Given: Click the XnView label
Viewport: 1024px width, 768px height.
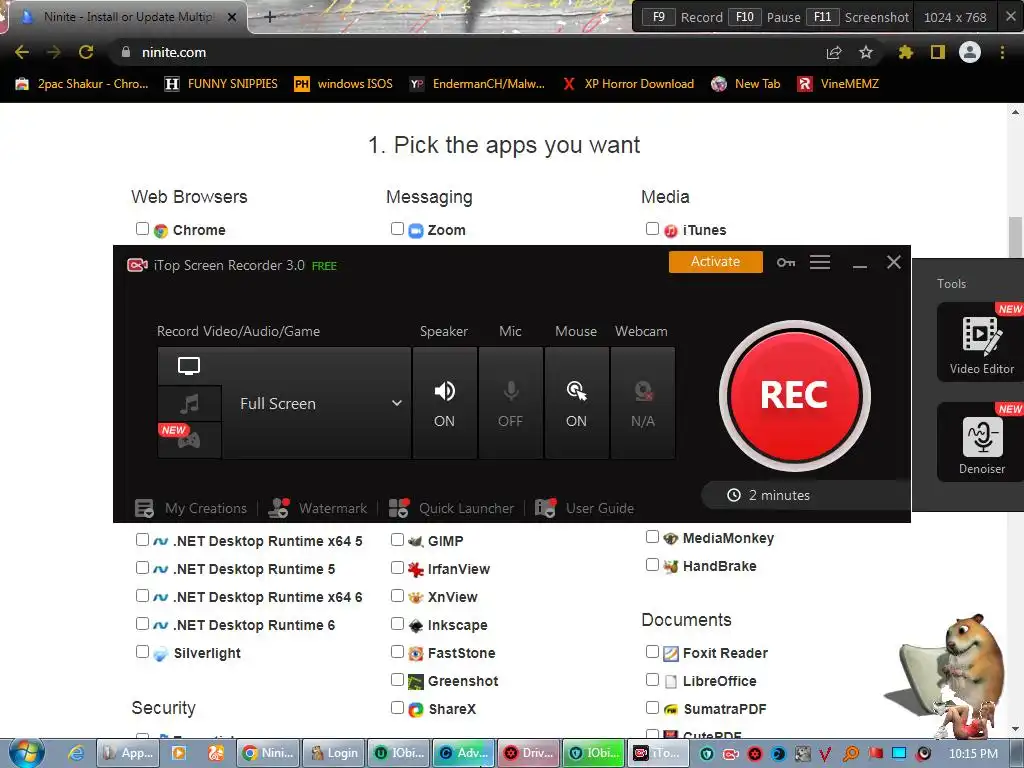Looking at the screenshot, I should (x=453, y=598).
